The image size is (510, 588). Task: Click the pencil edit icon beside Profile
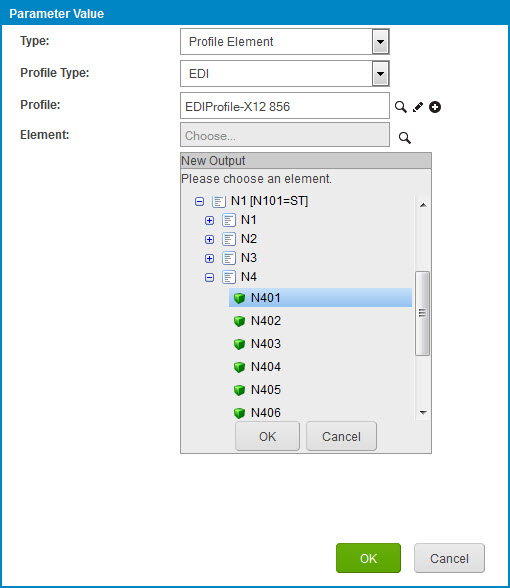coord(418,107)
